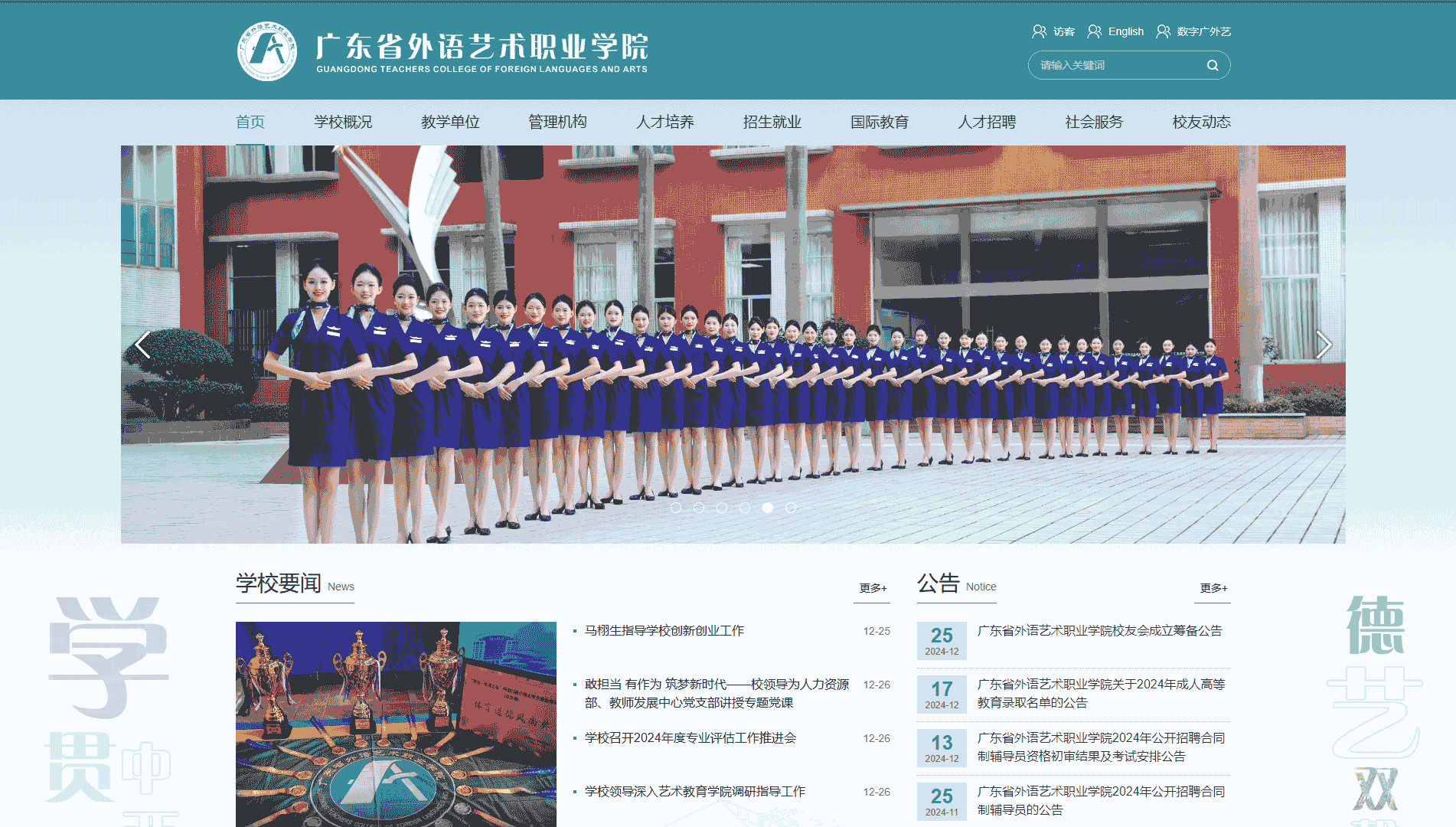1456x827 pixels.
Task: Select the sixth carousel dot
Action: (x=791, y=508)
